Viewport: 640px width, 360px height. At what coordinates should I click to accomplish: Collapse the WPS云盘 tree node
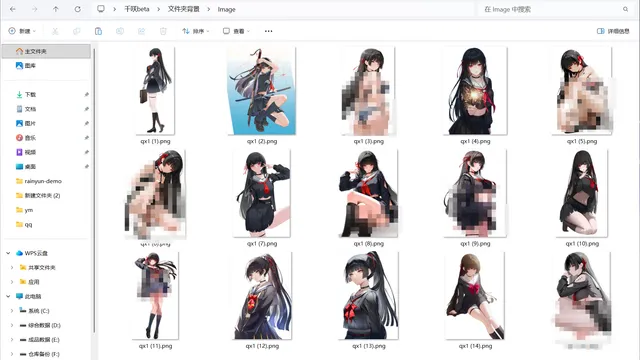click(8, 253)
